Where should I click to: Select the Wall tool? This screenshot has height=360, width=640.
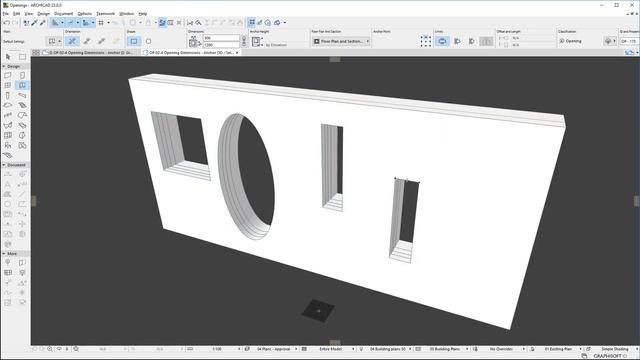(8, 75)
